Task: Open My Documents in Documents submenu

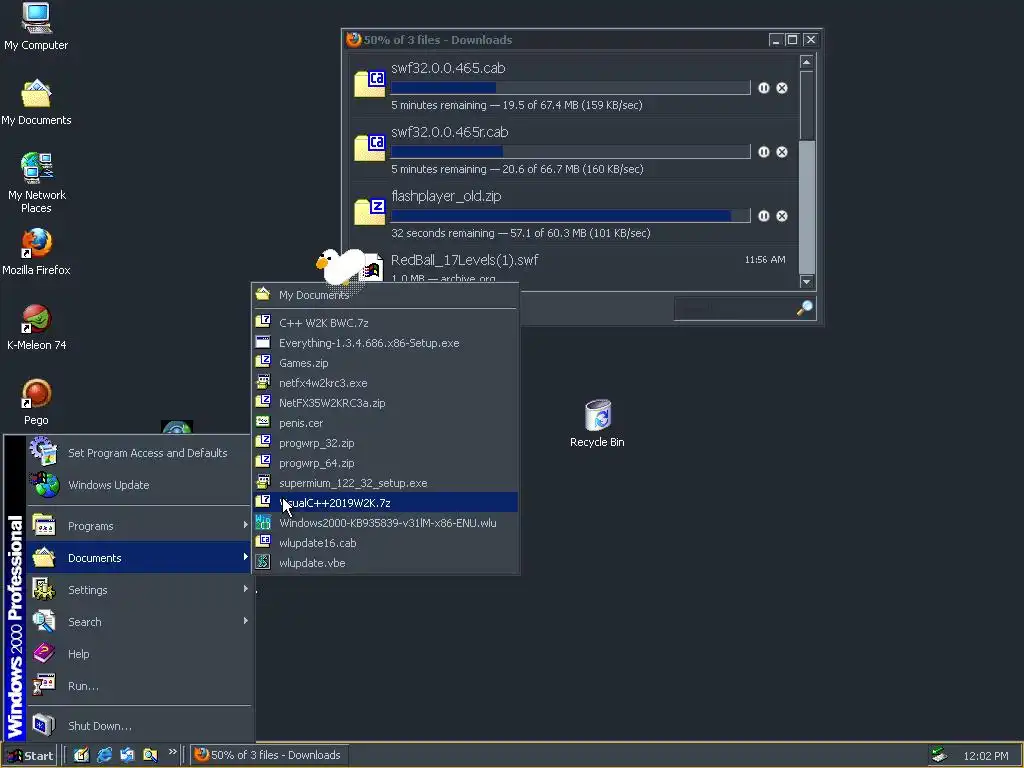Action: [x=385, y=295]
